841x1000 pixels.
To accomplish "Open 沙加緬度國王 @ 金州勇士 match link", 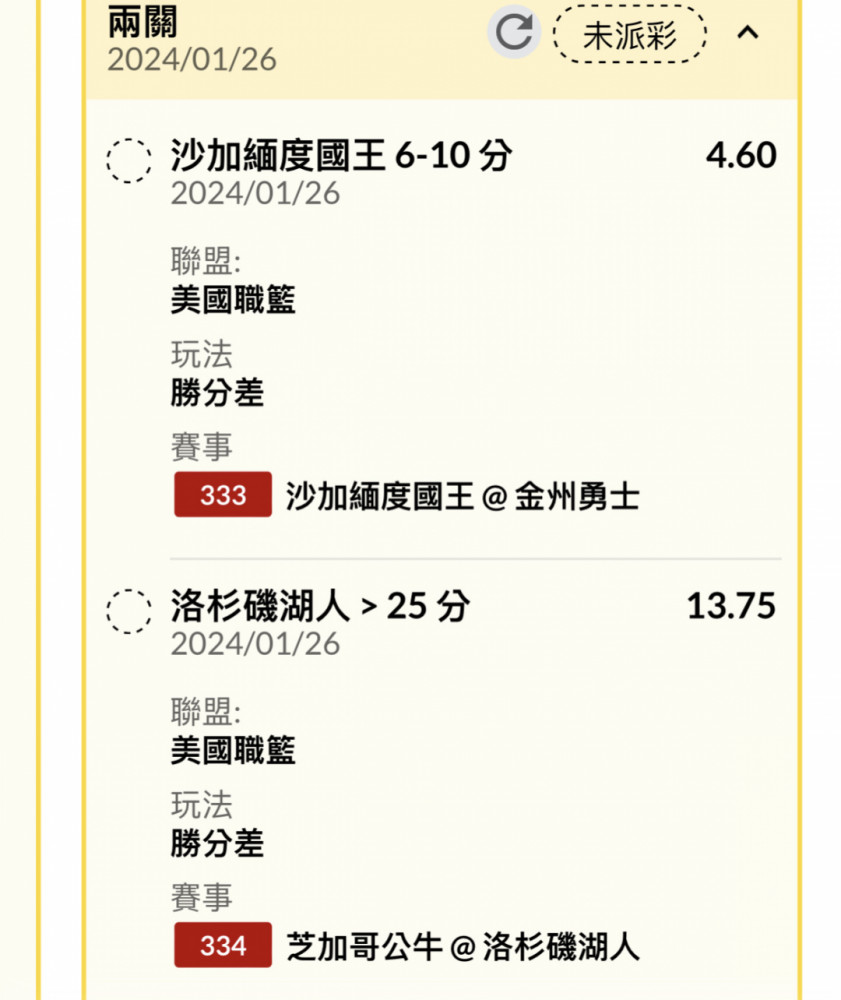I will click(462, 496).
